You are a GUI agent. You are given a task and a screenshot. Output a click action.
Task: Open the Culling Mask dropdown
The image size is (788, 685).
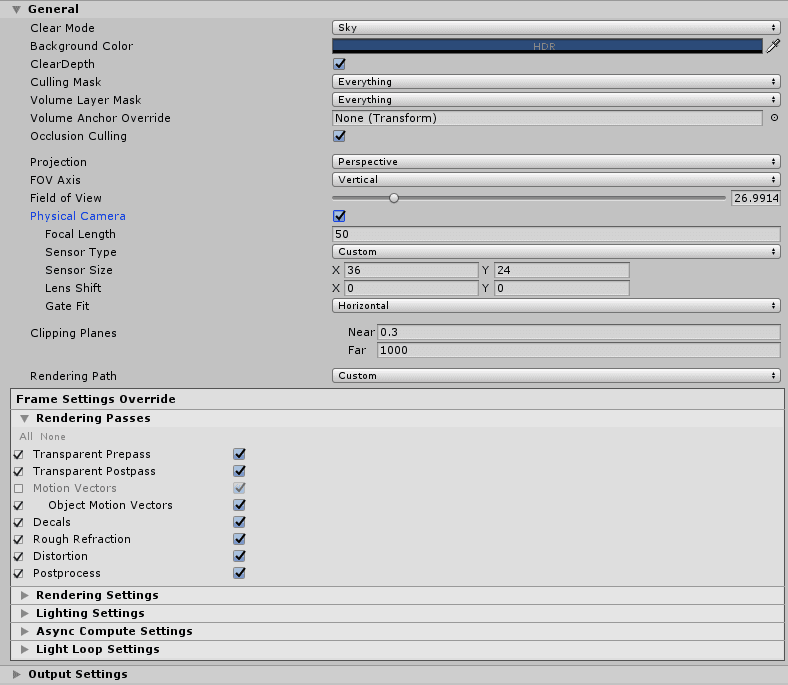coord(556,81)
